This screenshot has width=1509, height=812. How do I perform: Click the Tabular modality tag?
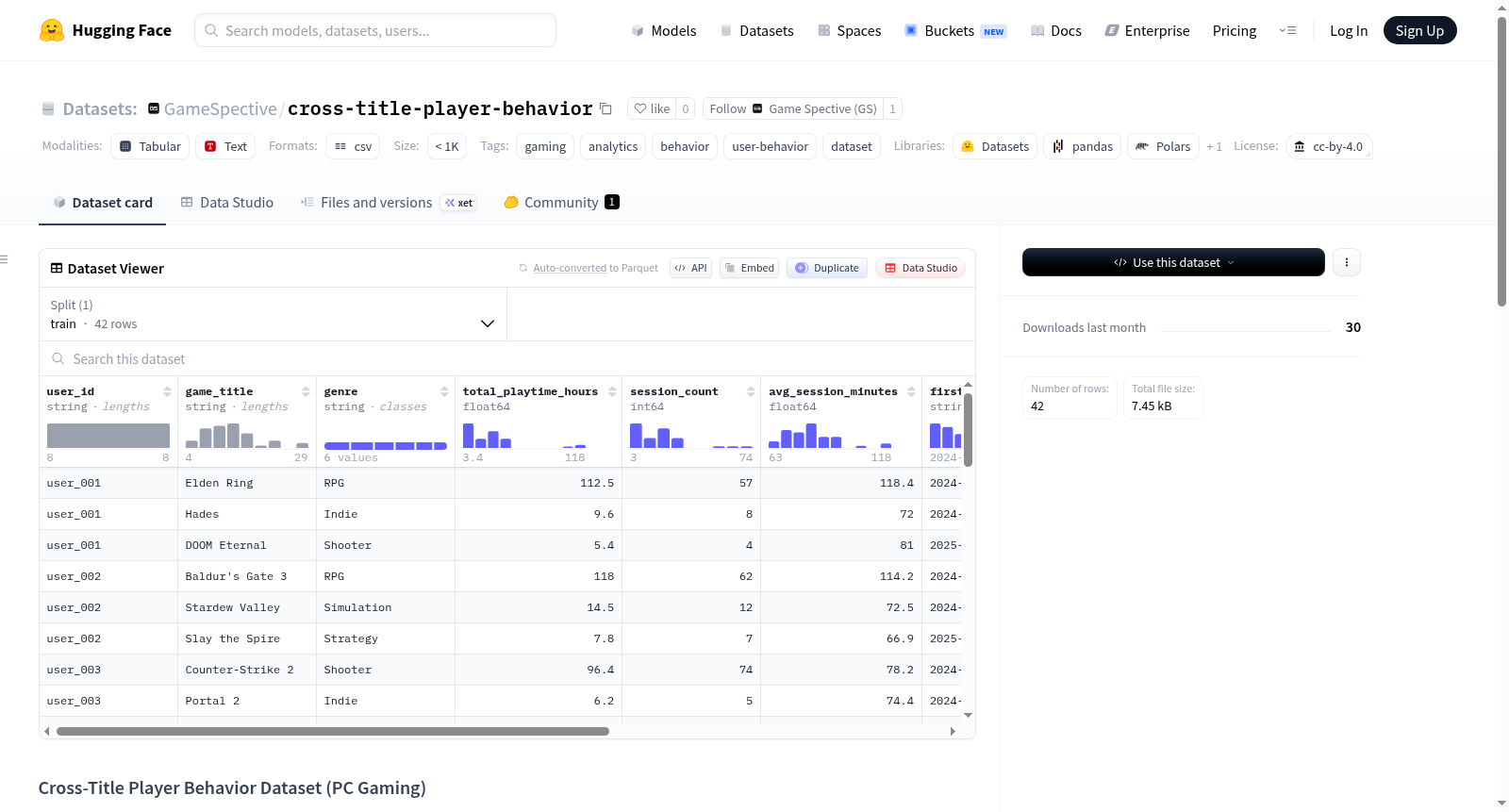pos(151,146)
